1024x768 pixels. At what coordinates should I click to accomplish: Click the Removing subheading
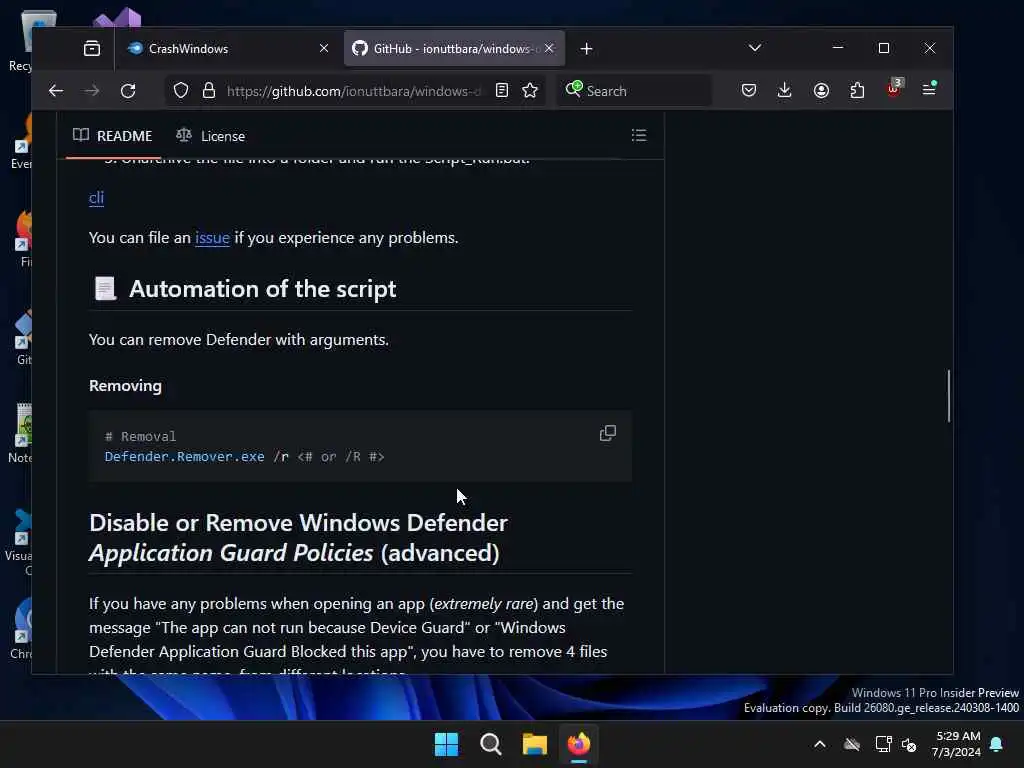click(125, 385)
